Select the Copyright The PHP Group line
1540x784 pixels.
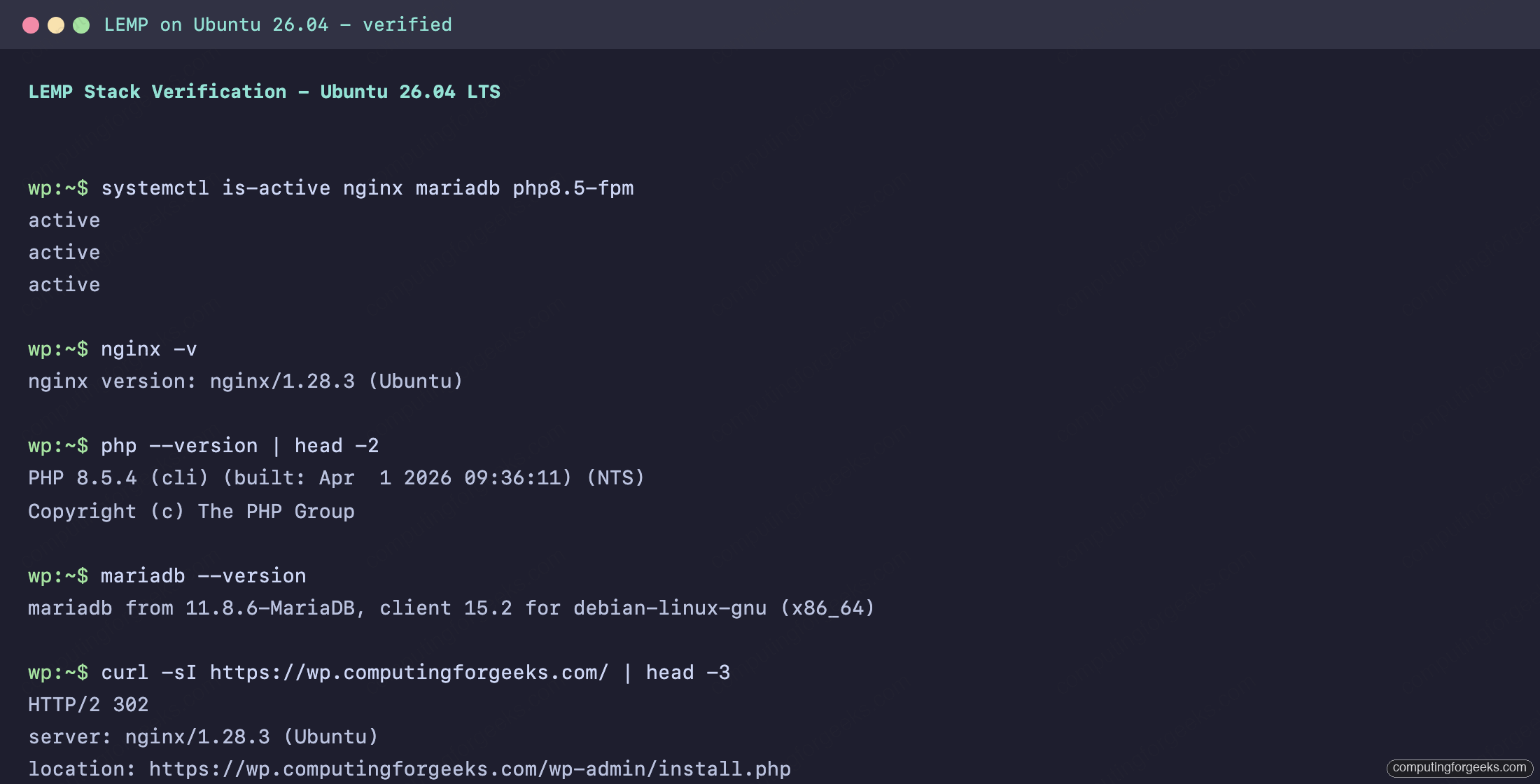(191, 511)
